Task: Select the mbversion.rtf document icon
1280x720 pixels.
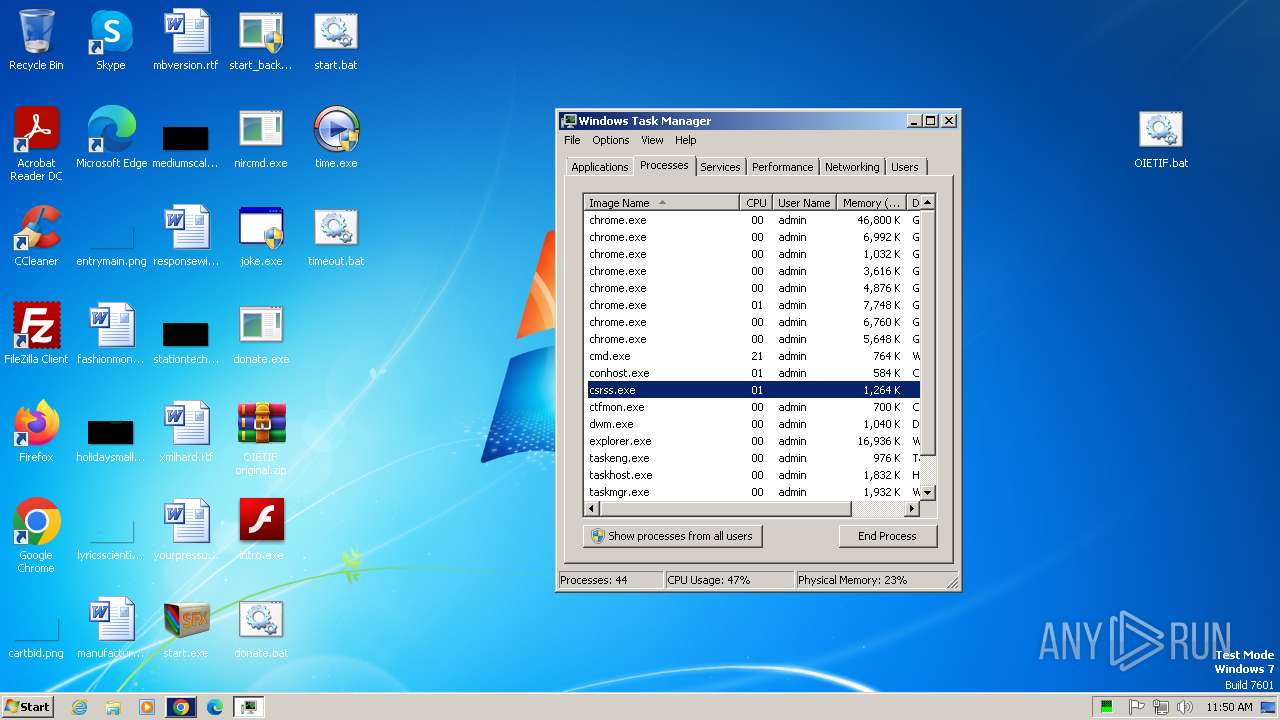Action: coord(186,40)
